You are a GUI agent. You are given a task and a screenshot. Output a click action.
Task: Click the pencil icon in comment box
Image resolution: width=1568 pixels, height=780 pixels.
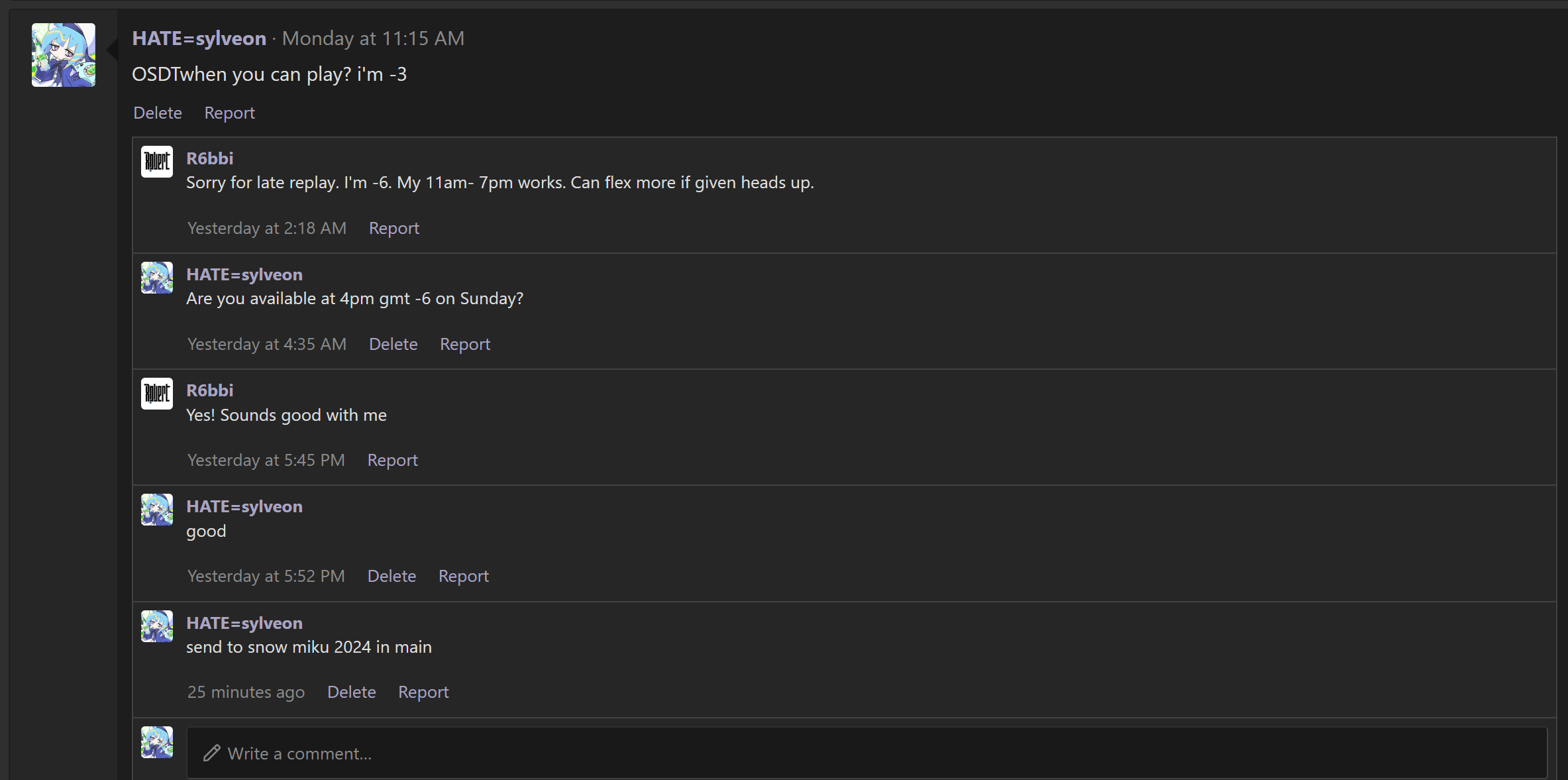[x=211, y=753]
